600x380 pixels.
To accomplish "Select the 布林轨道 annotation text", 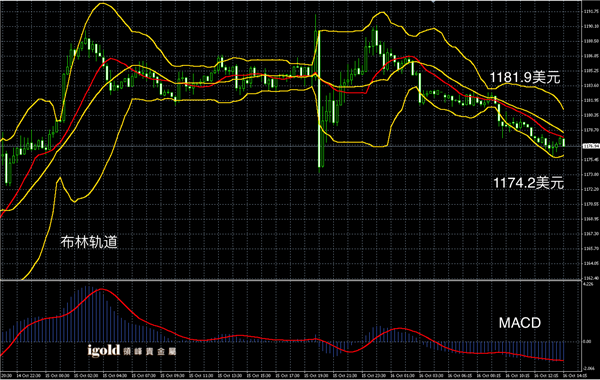I will tap(89, 242).
